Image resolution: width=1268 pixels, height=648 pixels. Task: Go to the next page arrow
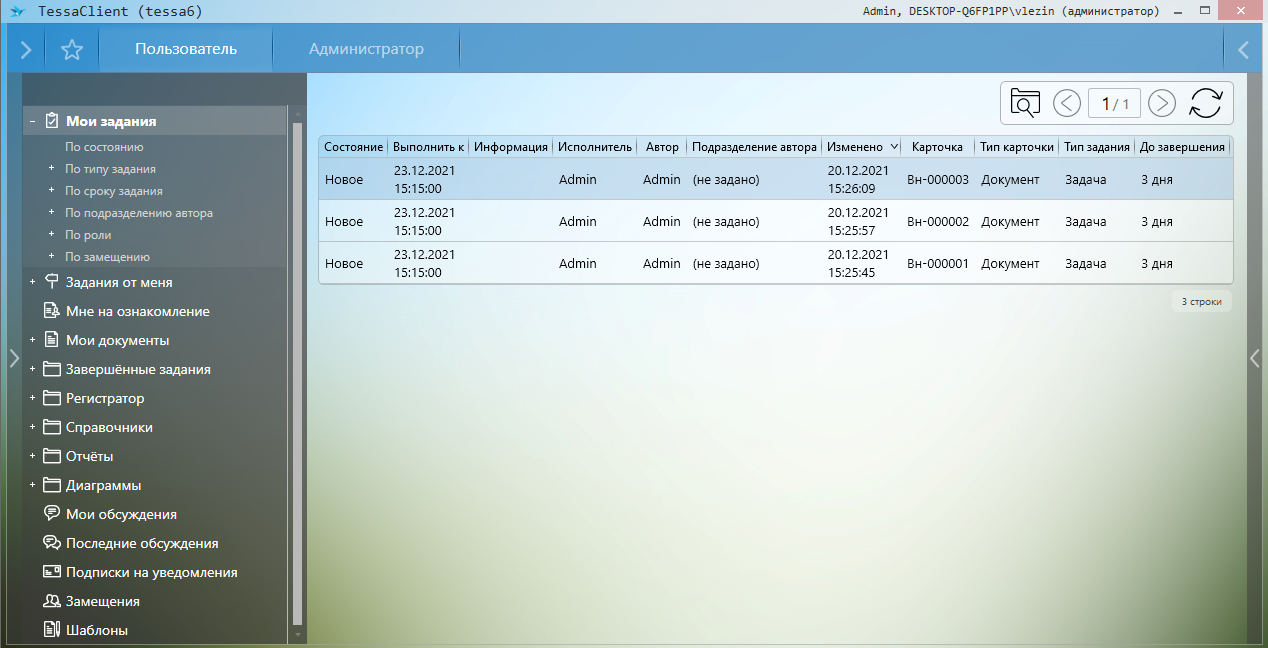[1161, 103]
